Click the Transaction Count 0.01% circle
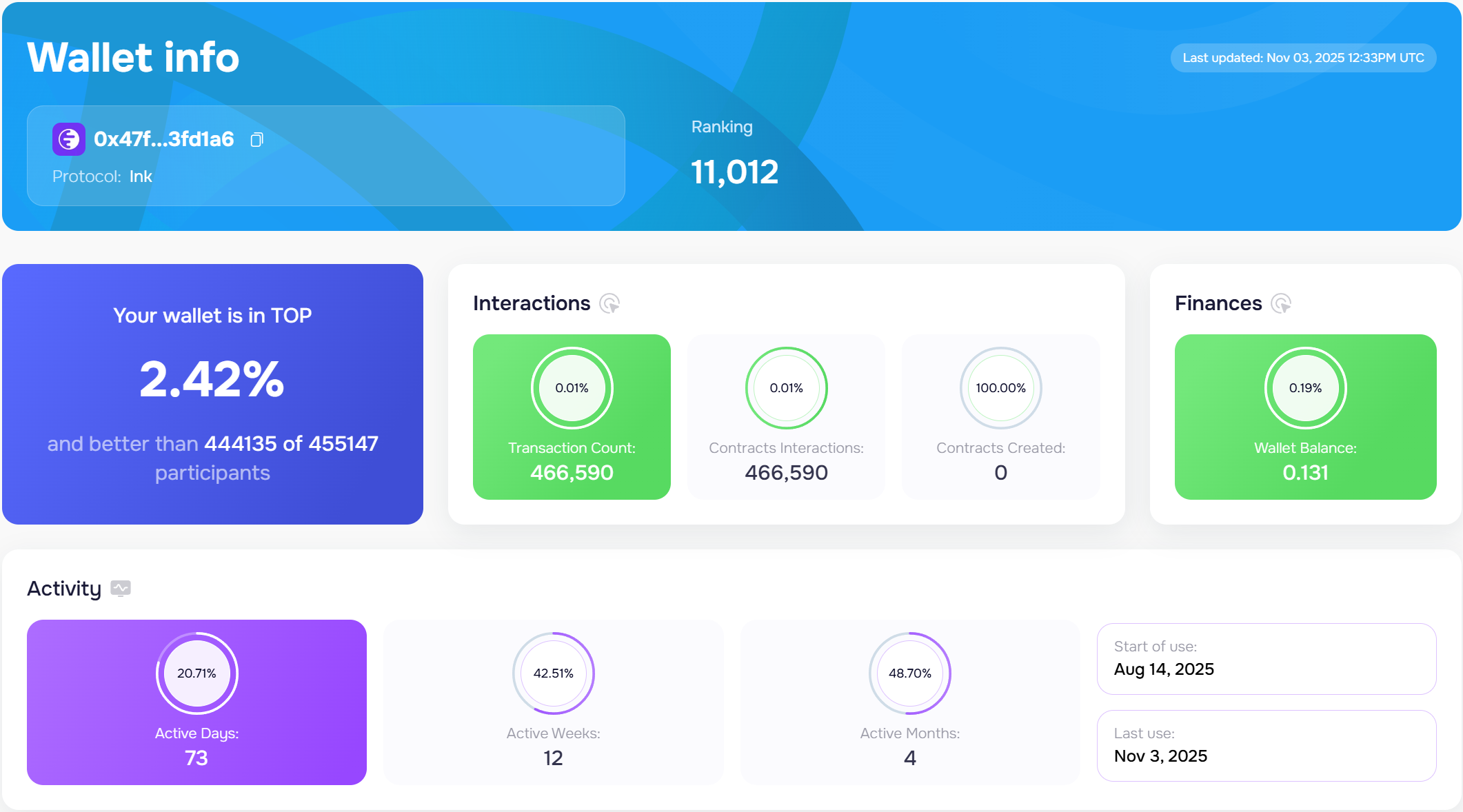The image size is (1463, 812). tap(572, 388)
